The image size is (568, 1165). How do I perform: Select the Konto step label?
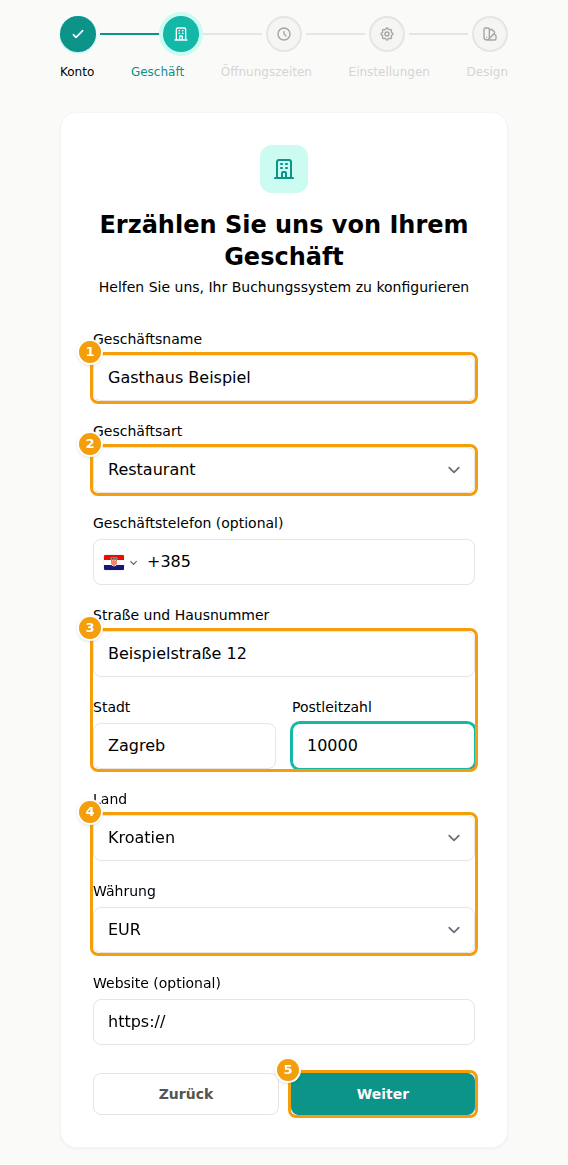[x=77, y=72]
